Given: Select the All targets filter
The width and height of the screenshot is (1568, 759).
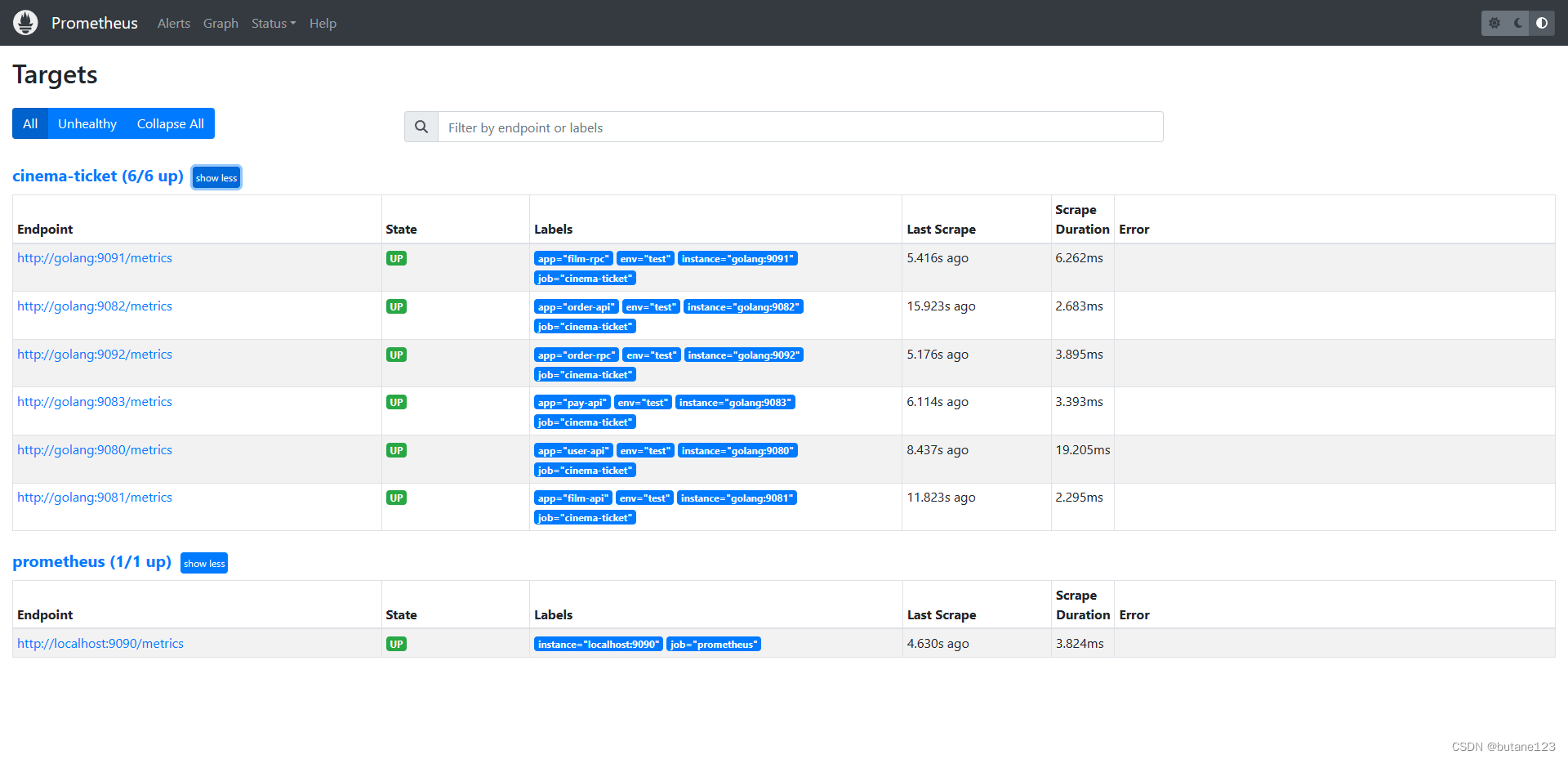Looking at the screenshot, I should point(30,123).
